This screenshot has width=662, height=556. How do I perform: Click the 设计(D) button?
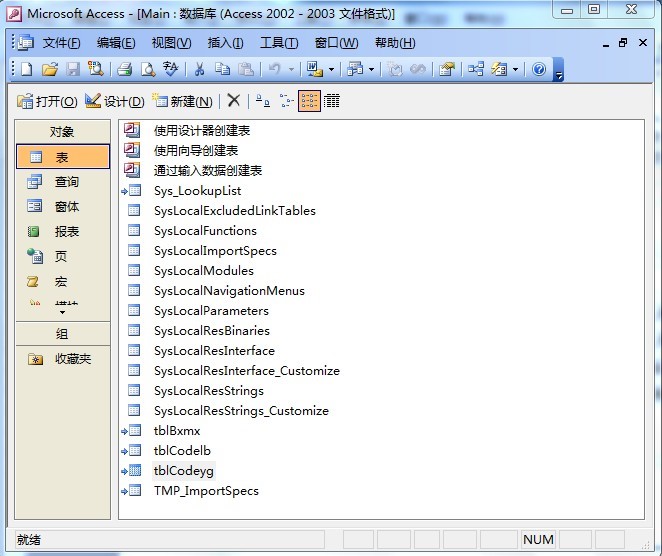(x=114, y=101)
